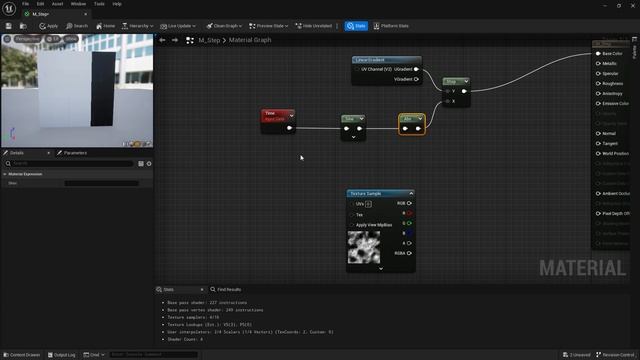The width and height of the screenshot is (640, 360).
Task: Click the Step node output pin
Action: coord(464,91)
